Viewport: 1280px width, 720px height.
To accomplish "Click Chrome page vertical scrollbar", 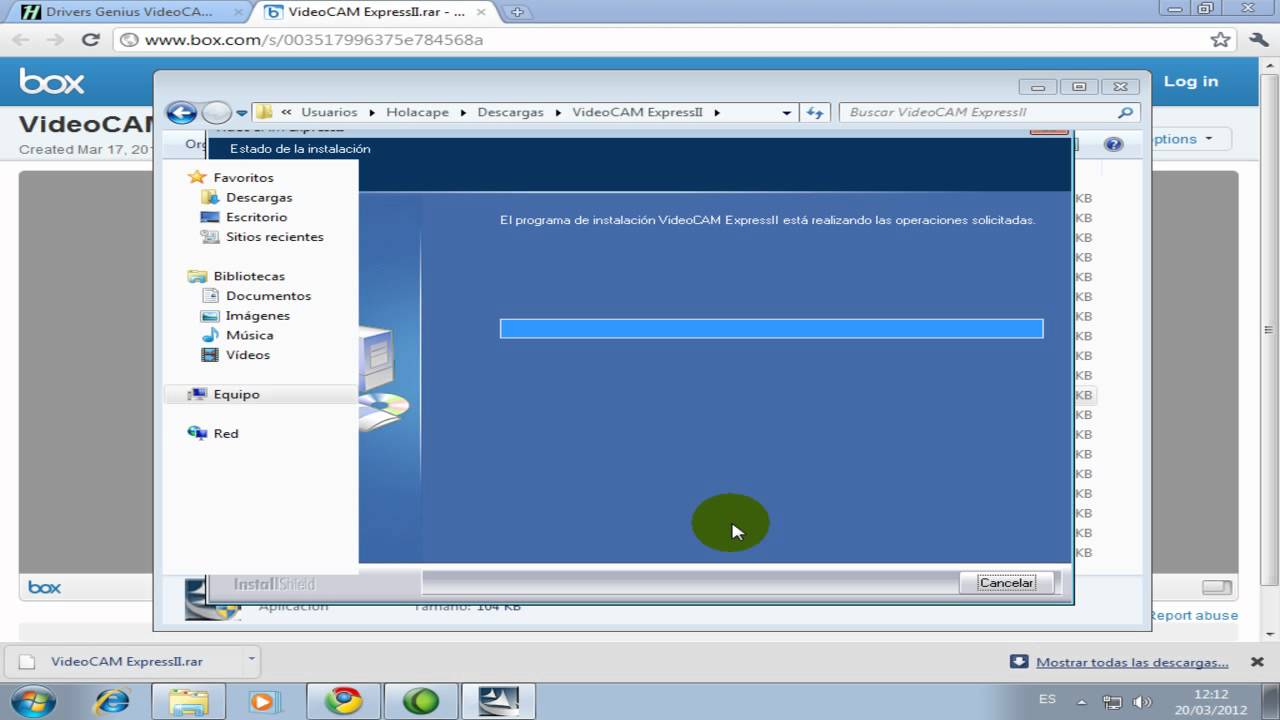I will 1271,330.
